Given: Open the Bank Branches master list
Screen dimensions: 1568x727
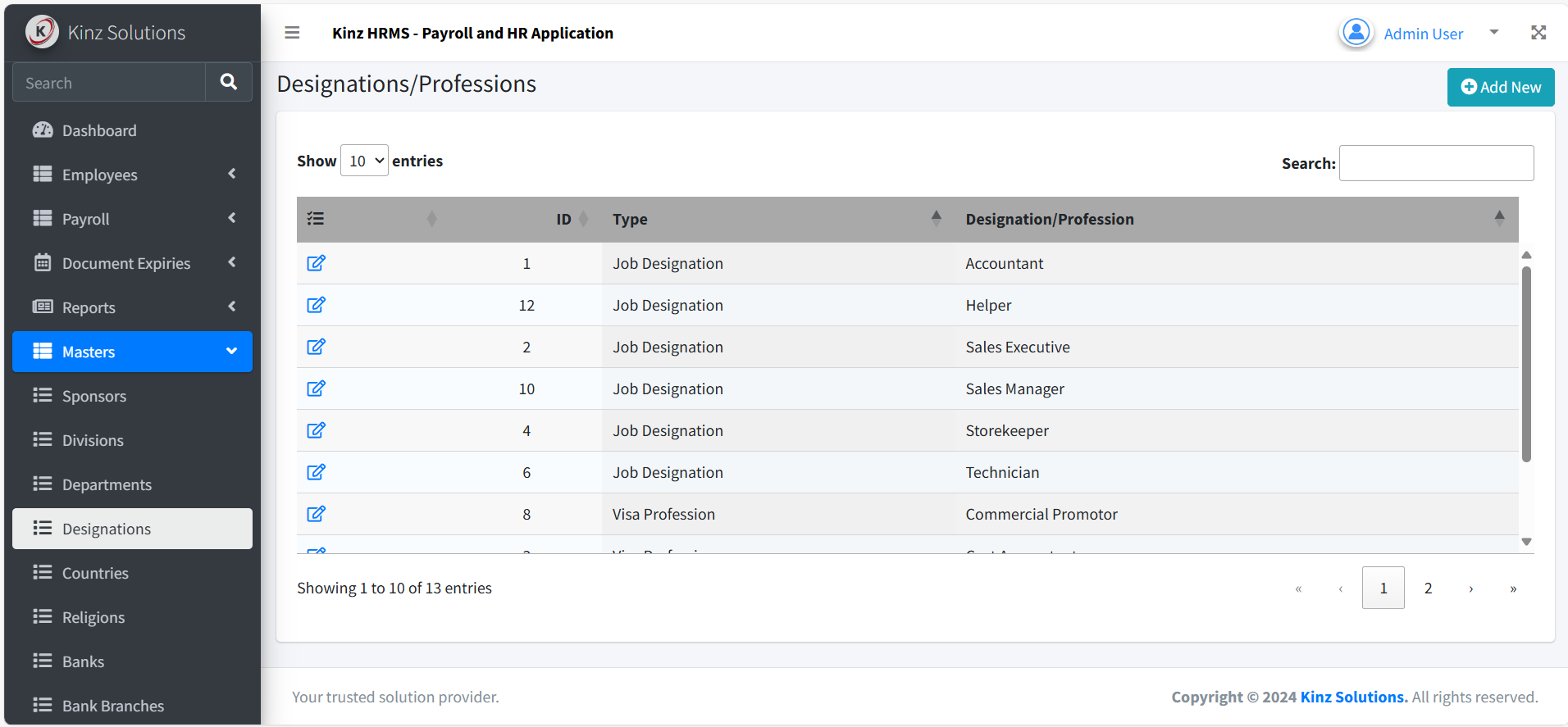Looking at the screenshot, I should click(132, 706).
